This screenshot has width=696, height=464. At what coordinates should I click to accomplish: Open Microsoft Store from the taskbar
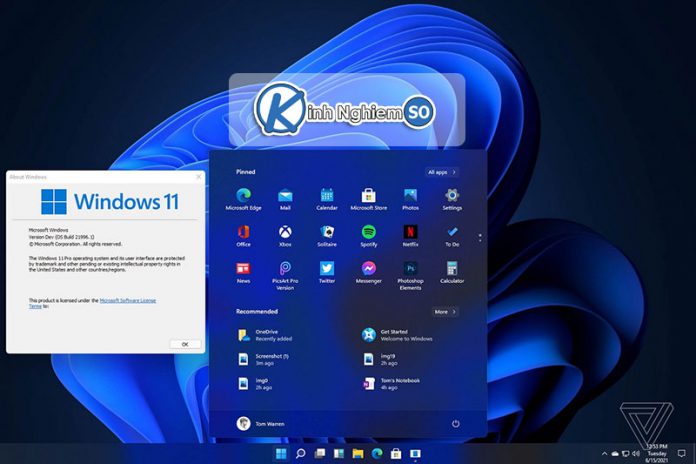(396, 453)
